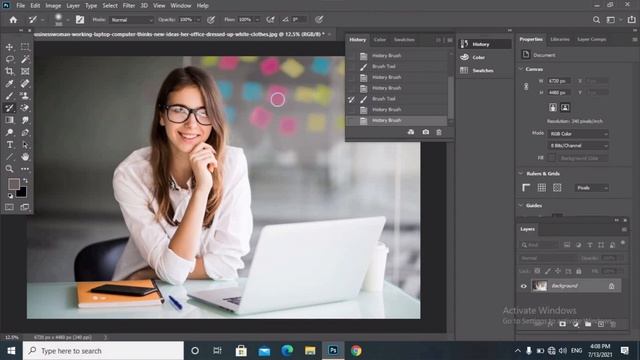
Task: Open the 8 Bits/Channel dropdown
Action: [x=578, y=146]
